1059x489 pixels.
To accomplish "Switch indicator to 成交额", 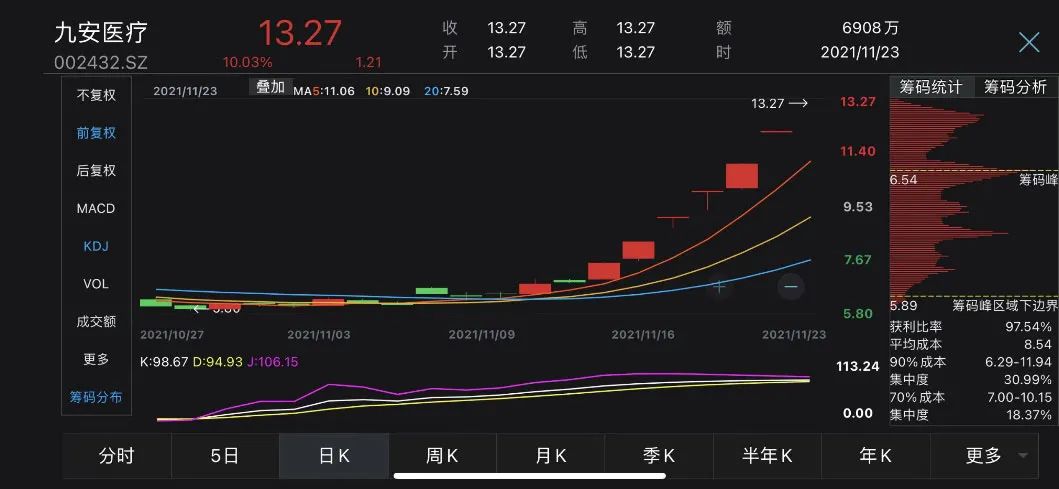I will (96, 321).
